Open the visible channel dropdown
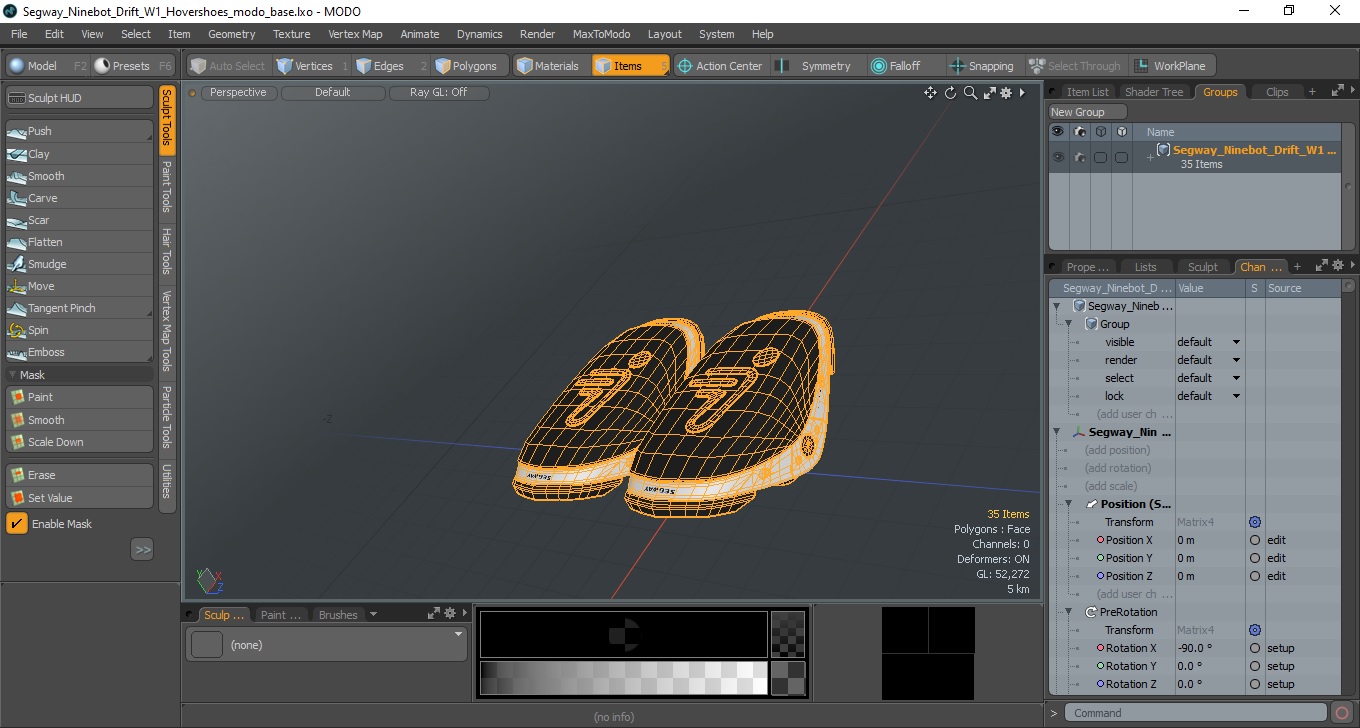Image resolution: width=1360 pixels, height=728 pixels. click(1236, 342)
